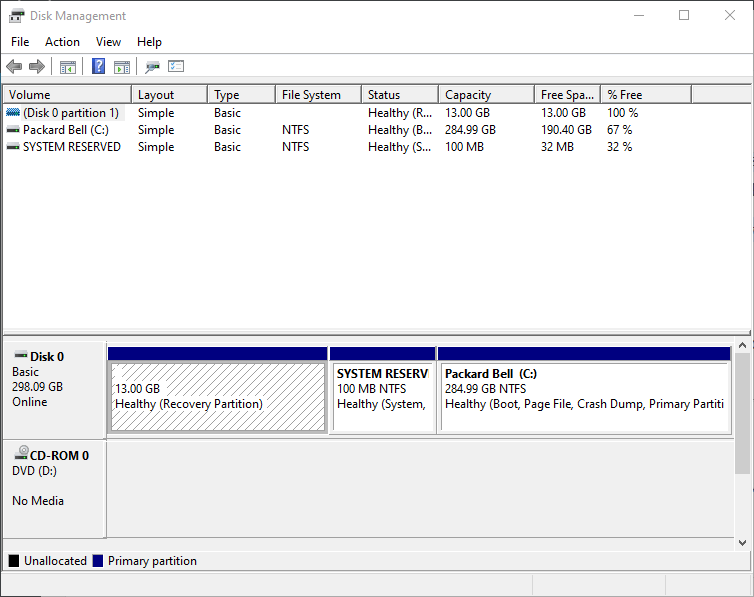Select SYSTEM RESERVED row in volume list
The height and width of the screenshot is (597, 754).
click(71, 147)
